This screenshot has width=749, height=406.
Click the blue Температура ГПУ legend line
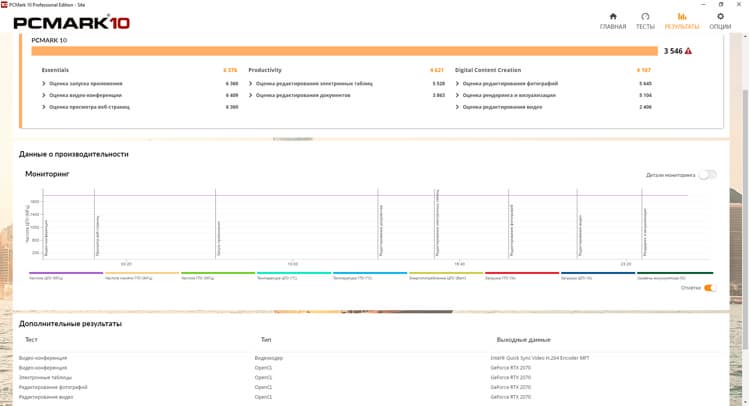(x=370, y=273)
